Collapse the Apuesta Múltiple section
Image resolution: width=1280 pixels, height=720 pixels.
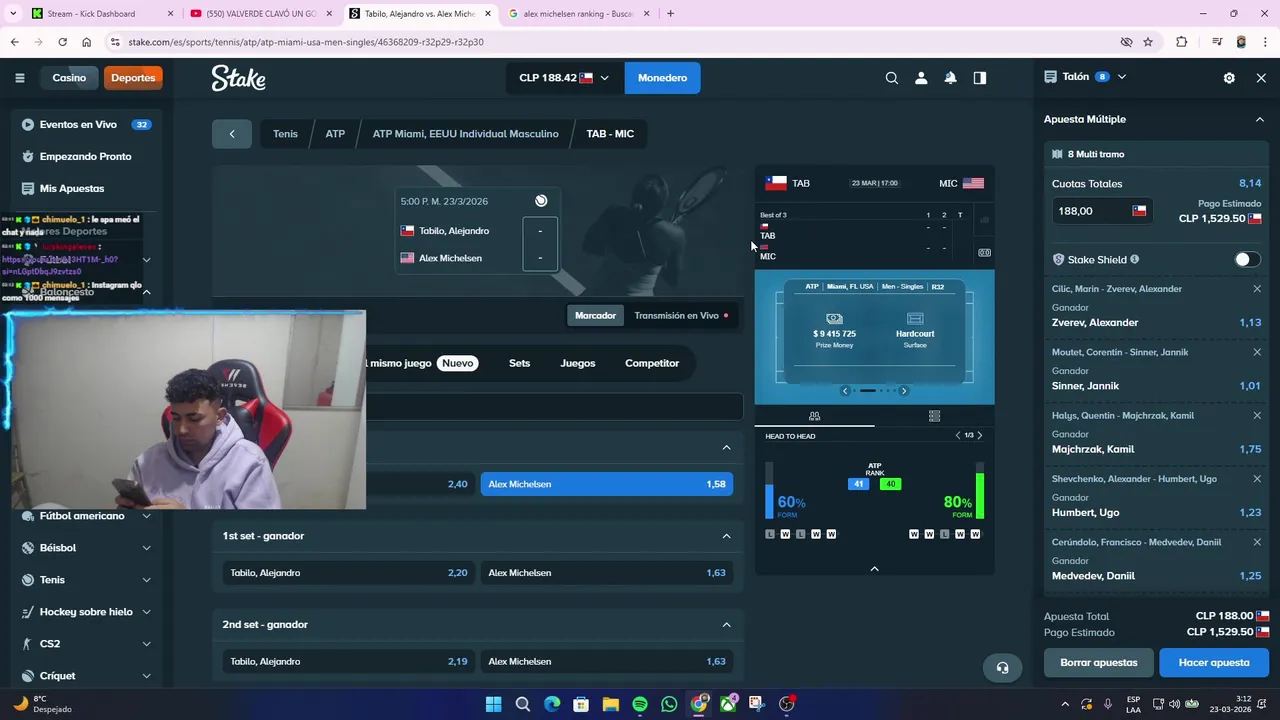coord(1260,119)
